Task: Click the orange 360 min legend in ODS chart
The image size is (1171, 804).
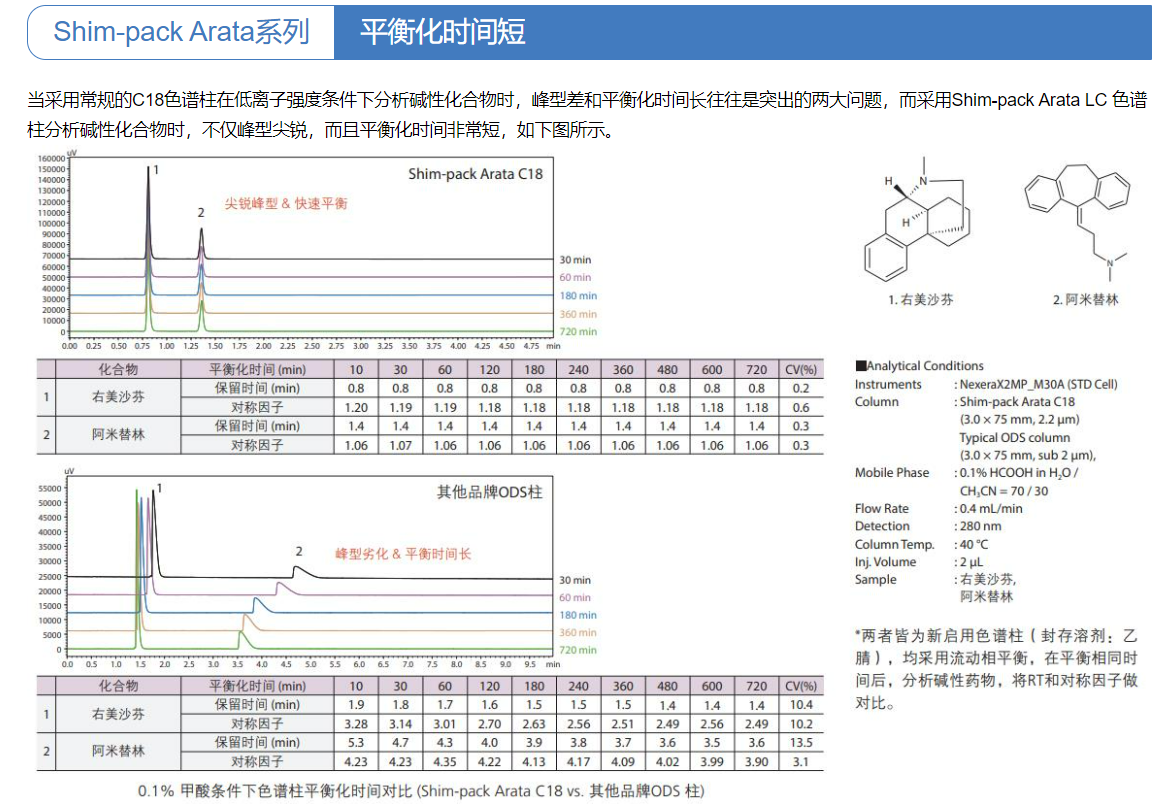Action: coord(577,632)
